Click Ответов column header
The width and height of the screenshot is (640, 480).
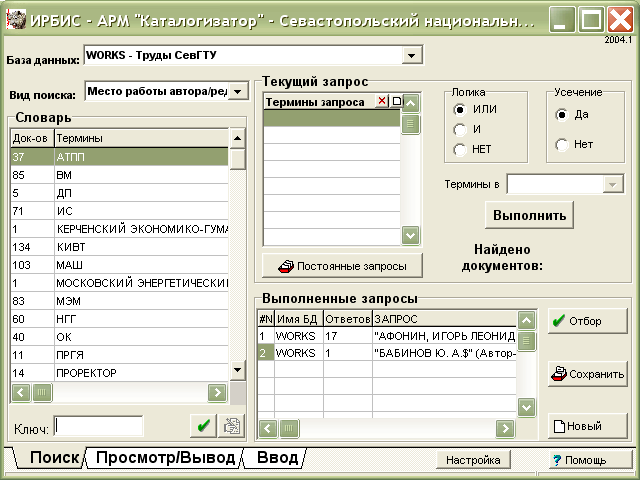click(348, 319)
